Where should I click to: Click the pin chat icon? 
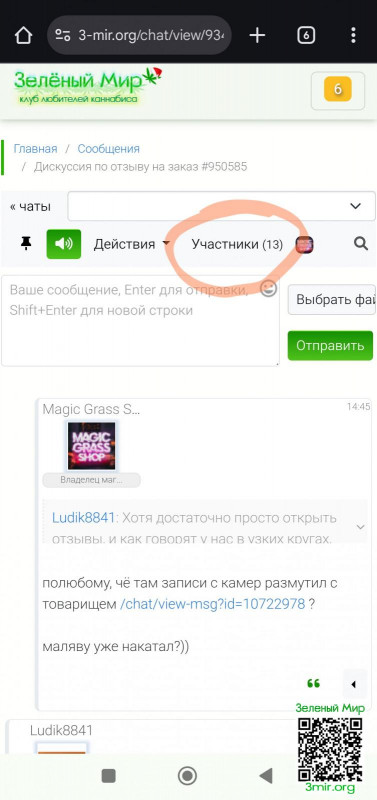pyautogui.click(x=26, y=244)
